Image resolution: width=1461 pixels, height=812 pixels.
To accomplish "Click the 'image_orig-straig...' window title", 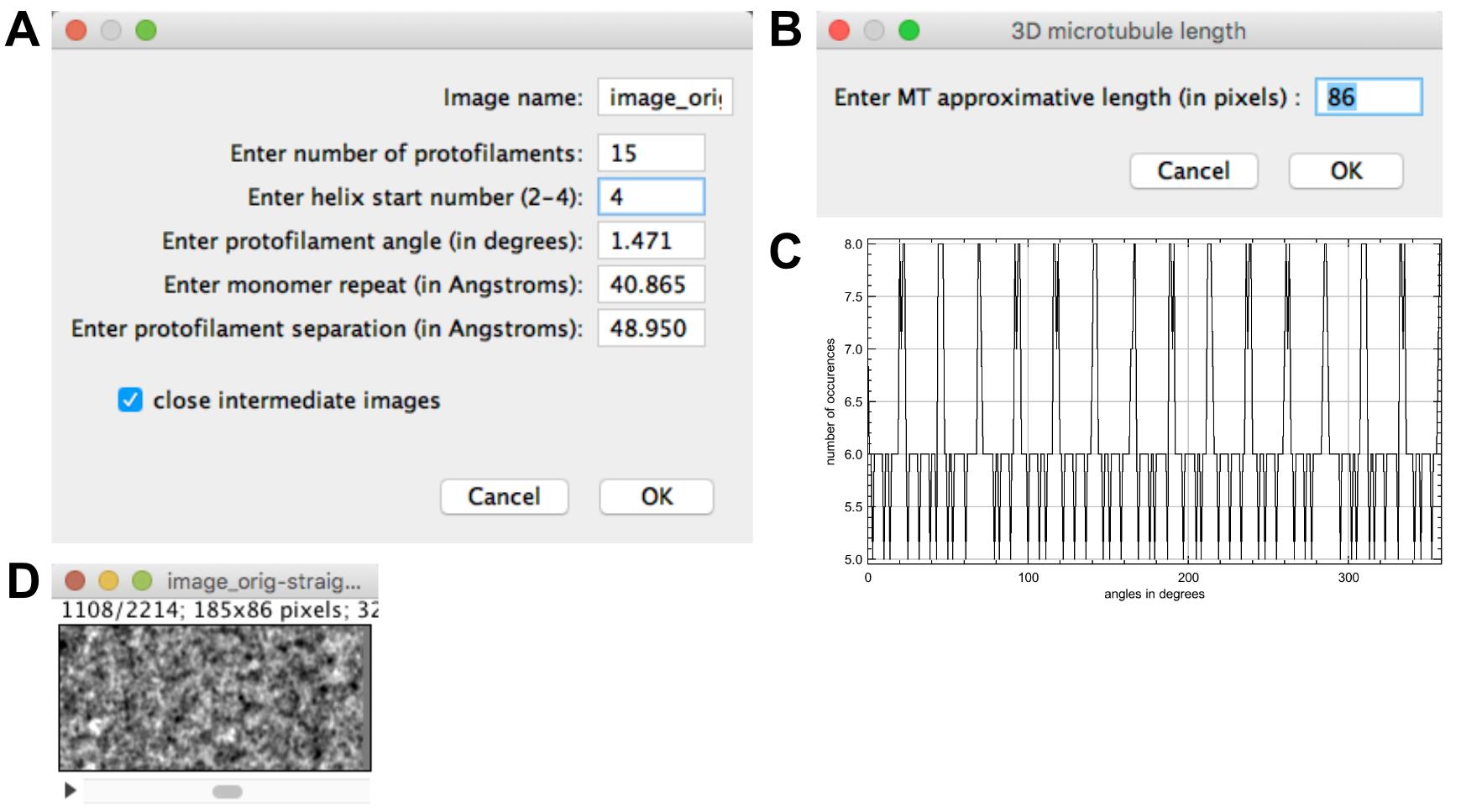I will (264, 581).
